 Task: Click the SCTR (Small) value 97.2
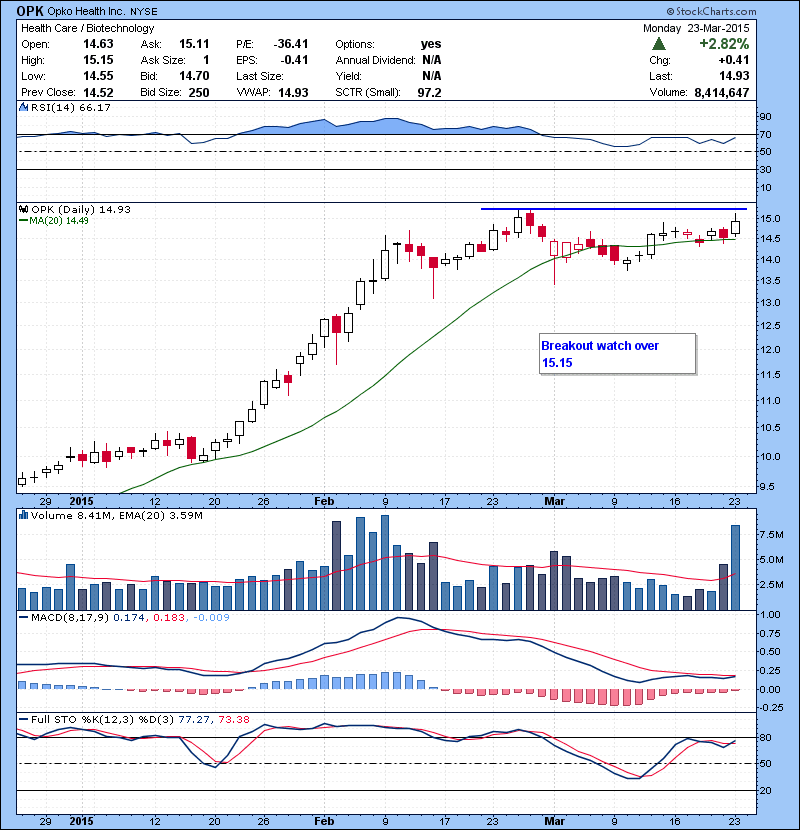(x=429, y=92)
